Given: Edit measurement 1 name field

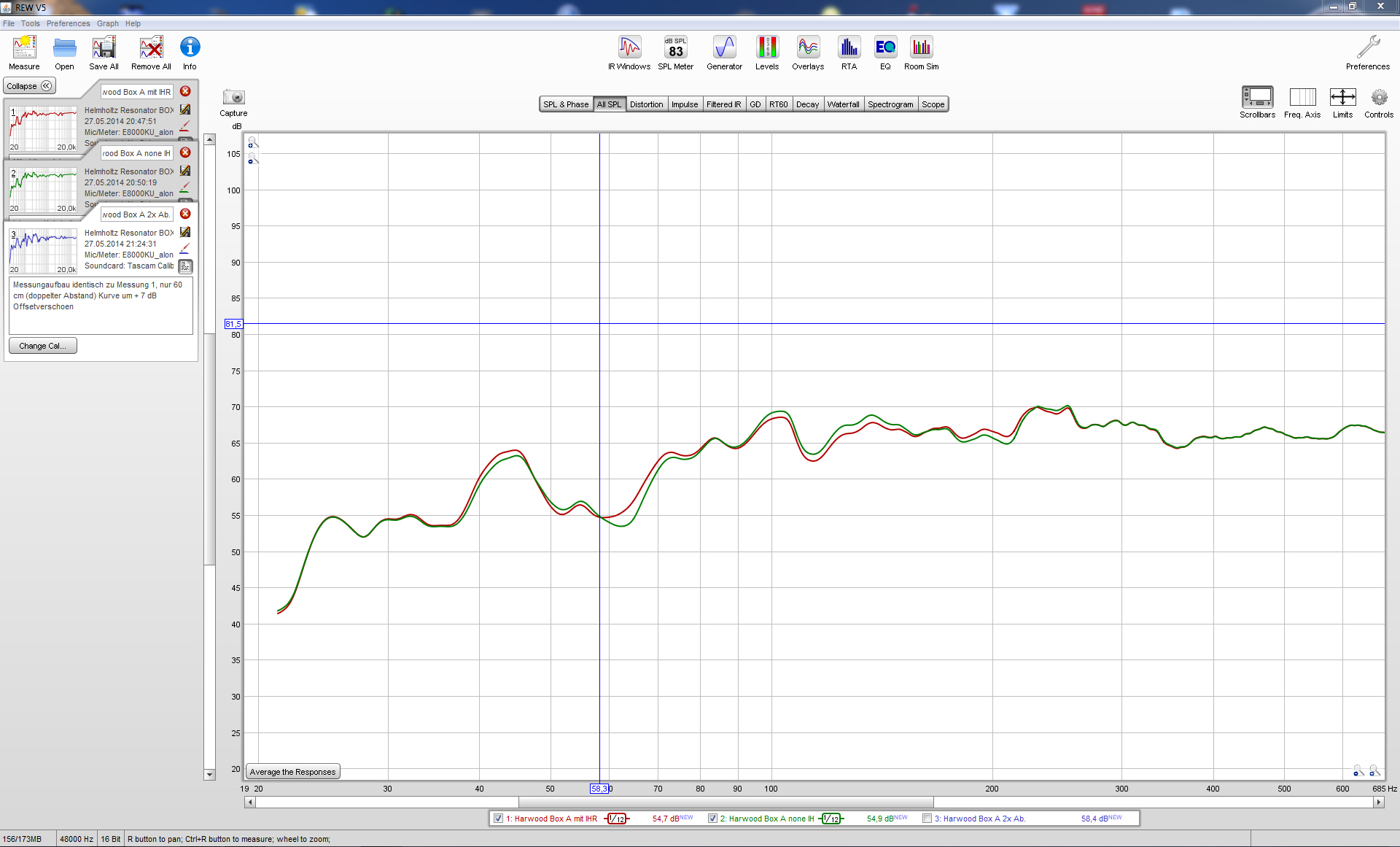Looking at the screenshot, I should 136,92.
